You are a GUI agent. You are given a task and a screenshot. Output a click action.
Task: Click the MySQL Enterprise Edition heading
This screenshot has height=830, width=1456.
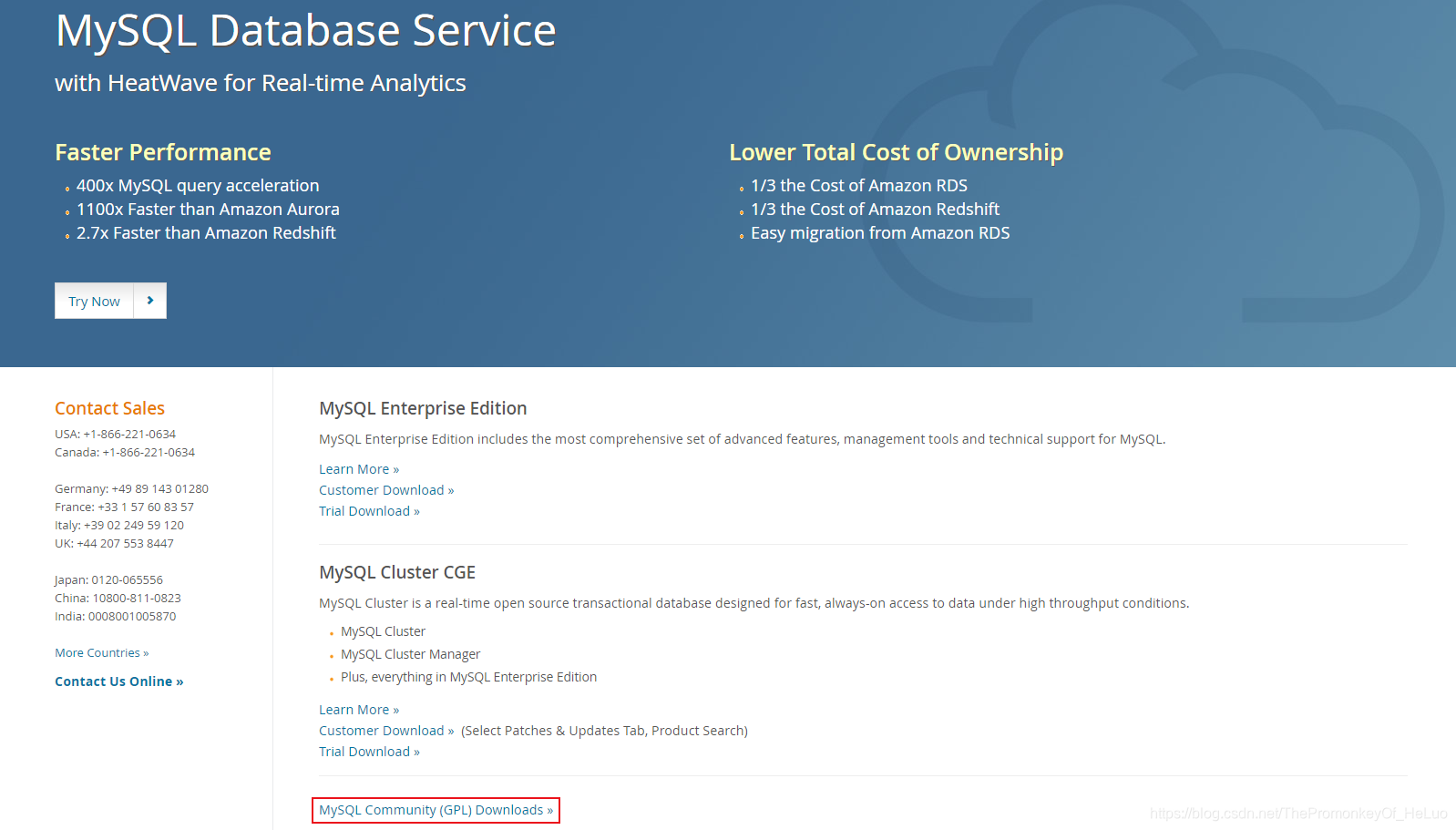coord(423,408)
